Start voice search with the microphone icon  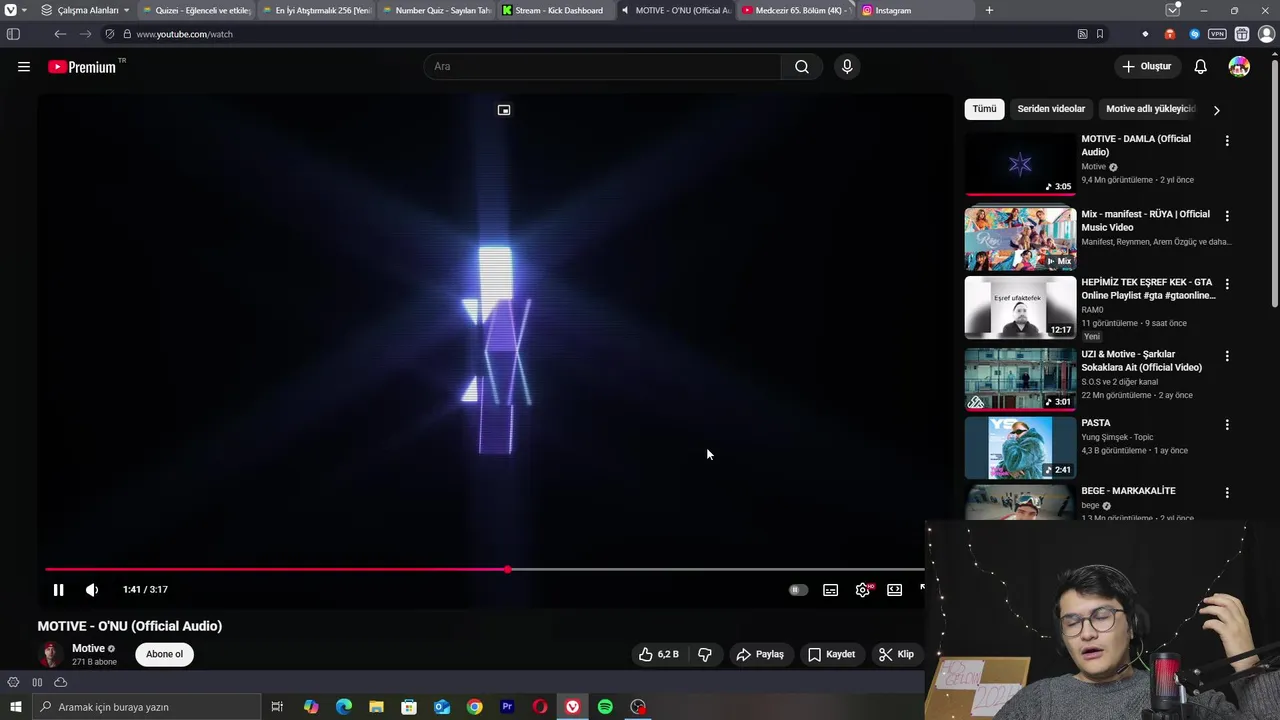pyautogui.click(x=847, y=67)
